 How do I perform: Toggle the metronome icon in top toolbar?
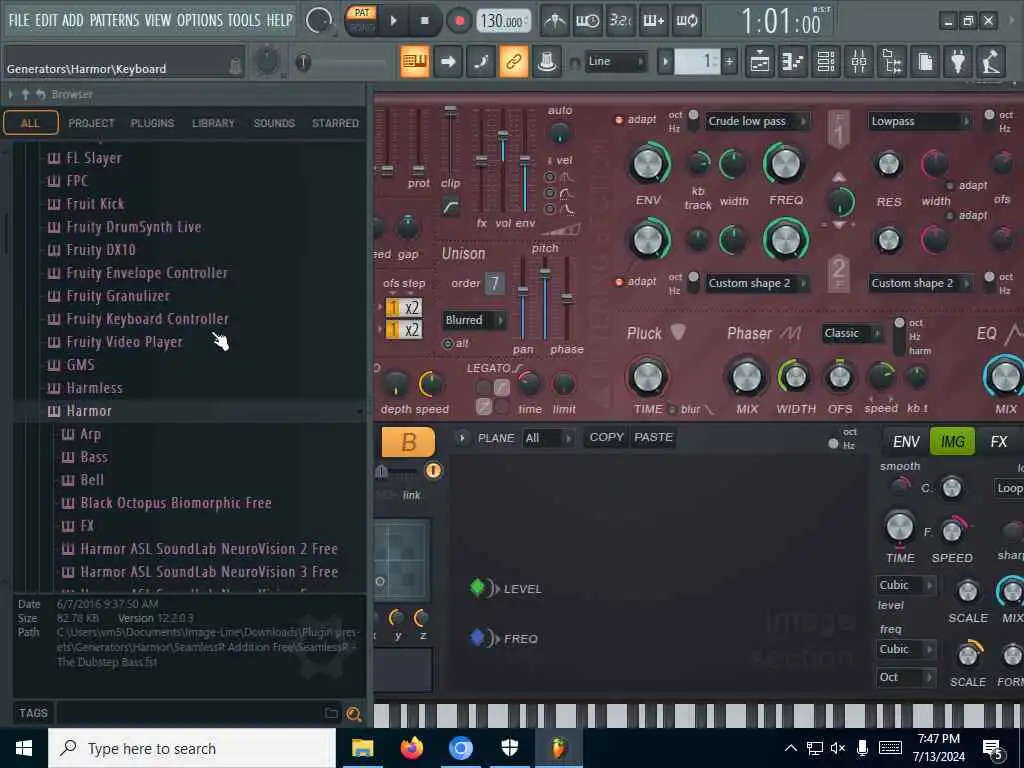pyautogui.click(x=555, y=21)
